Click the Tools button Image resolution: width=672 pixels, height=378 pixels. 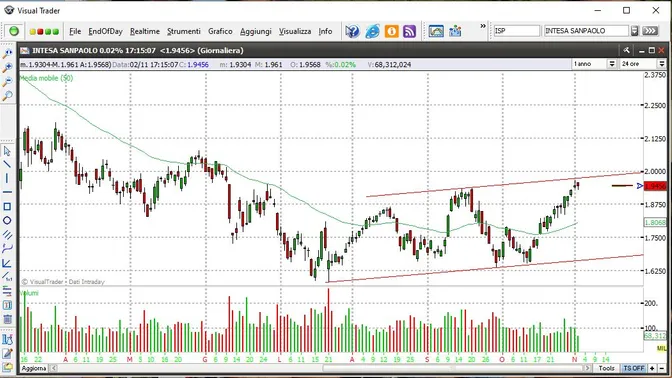point(606,368)
